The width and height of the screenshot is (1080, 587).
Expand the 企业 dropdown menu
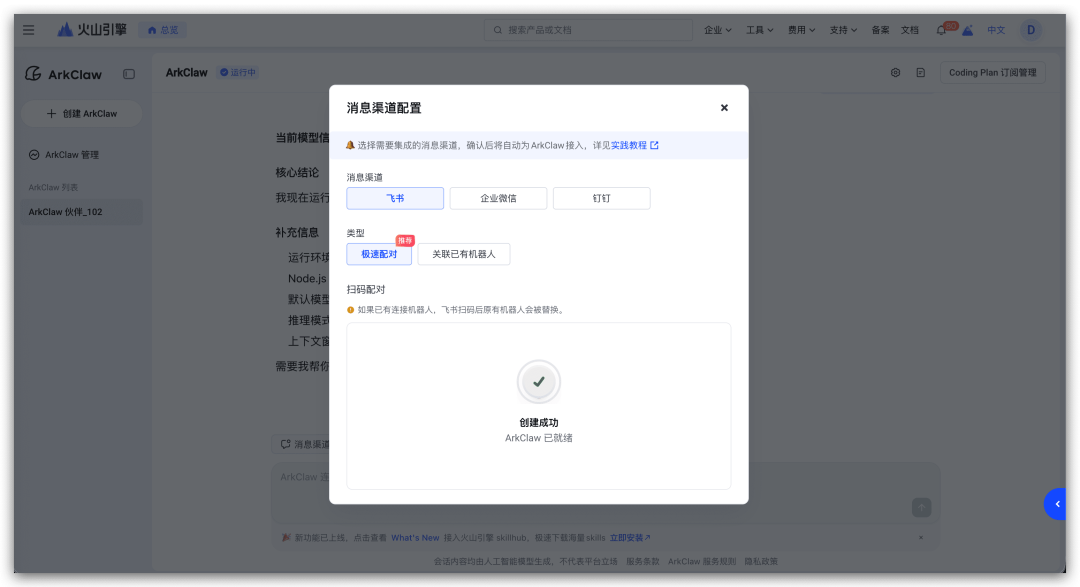[x=718, y=30]
